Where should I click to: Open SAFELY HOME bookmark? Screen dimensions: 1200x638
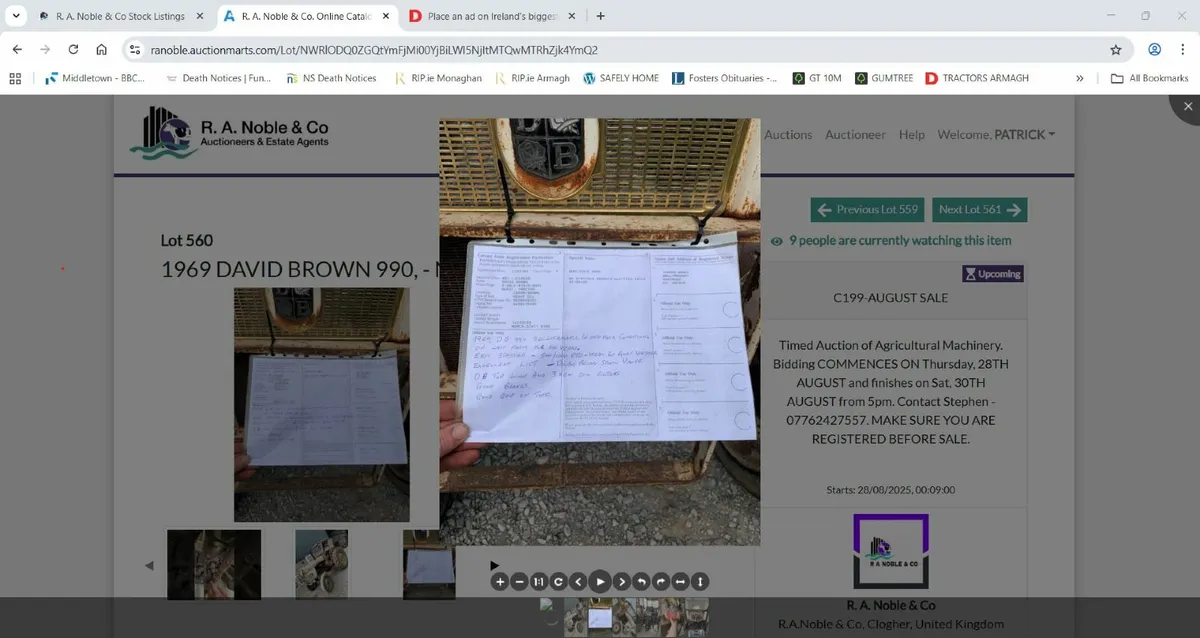[621, 78]
